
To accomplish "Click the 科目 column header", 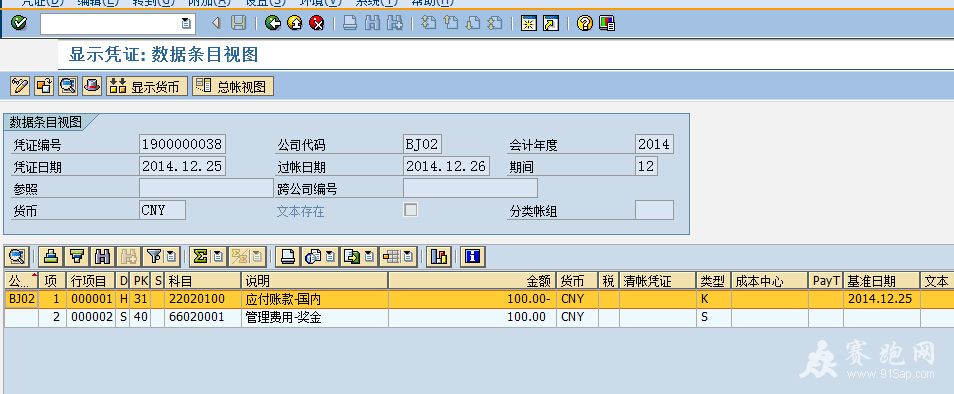I will coord(203,280).
